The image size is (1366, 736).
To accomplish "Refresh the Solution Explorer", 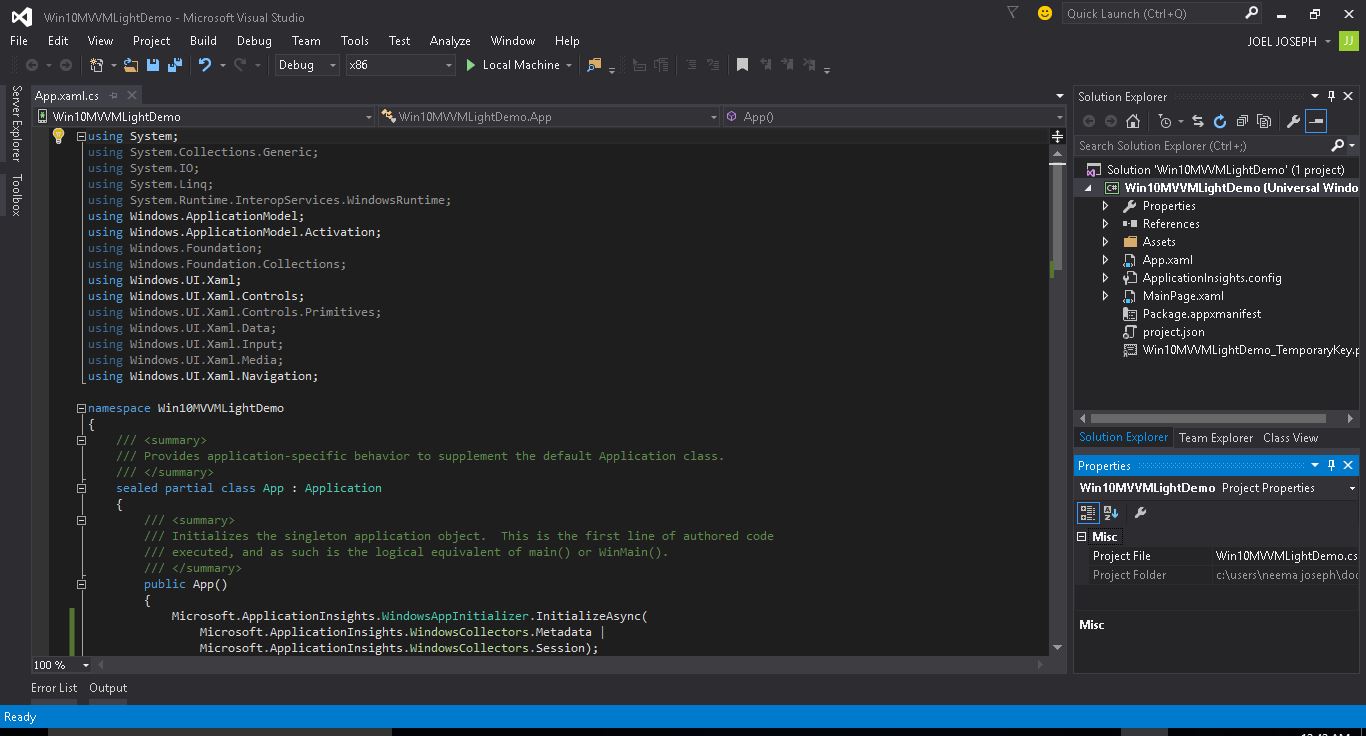I will pyautogui.click(x=1220, y=121).
